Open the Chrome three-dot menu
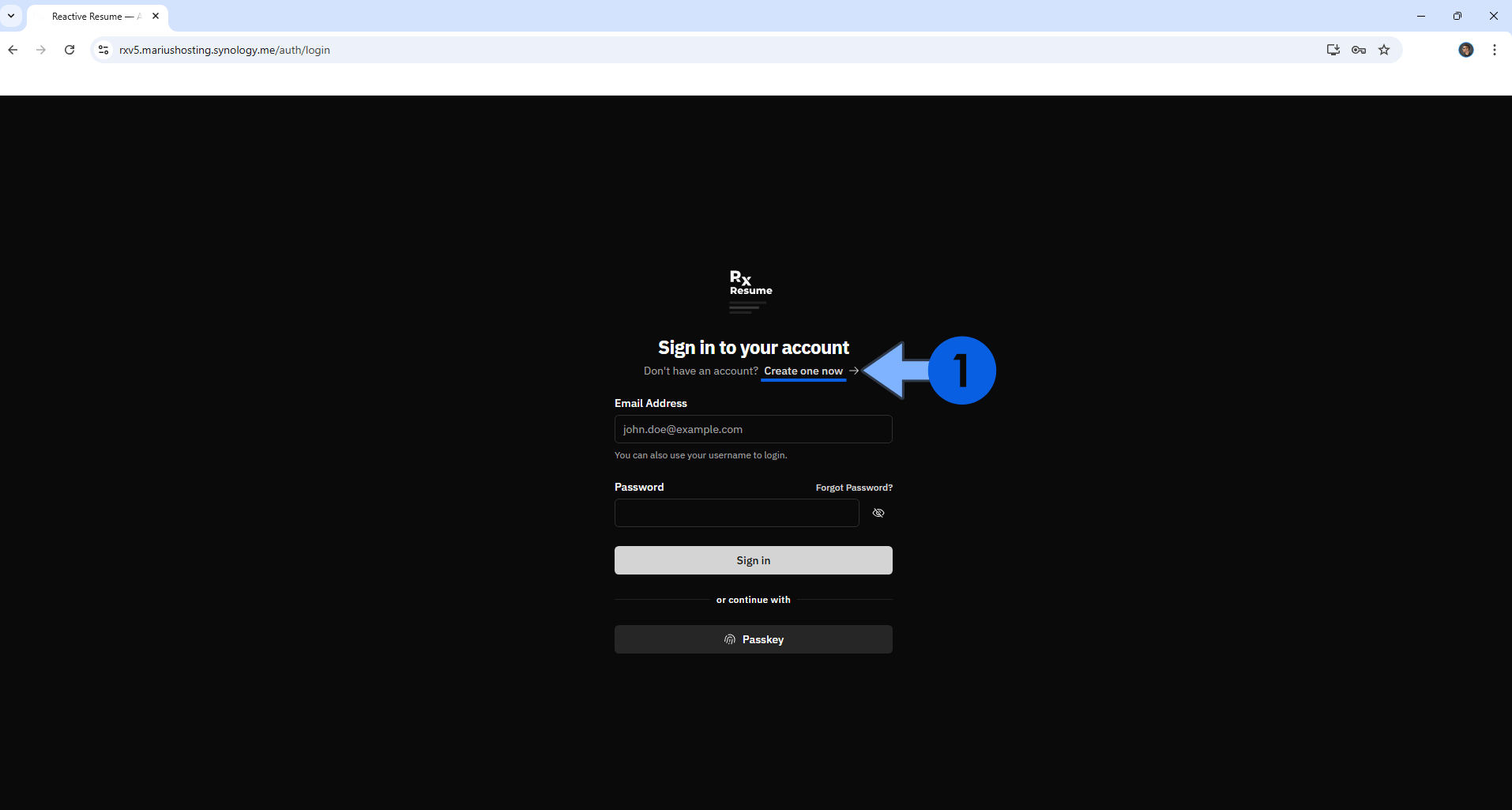Image resolution: width=1512 pixels, height=810 pixels. pos(1494,49)
